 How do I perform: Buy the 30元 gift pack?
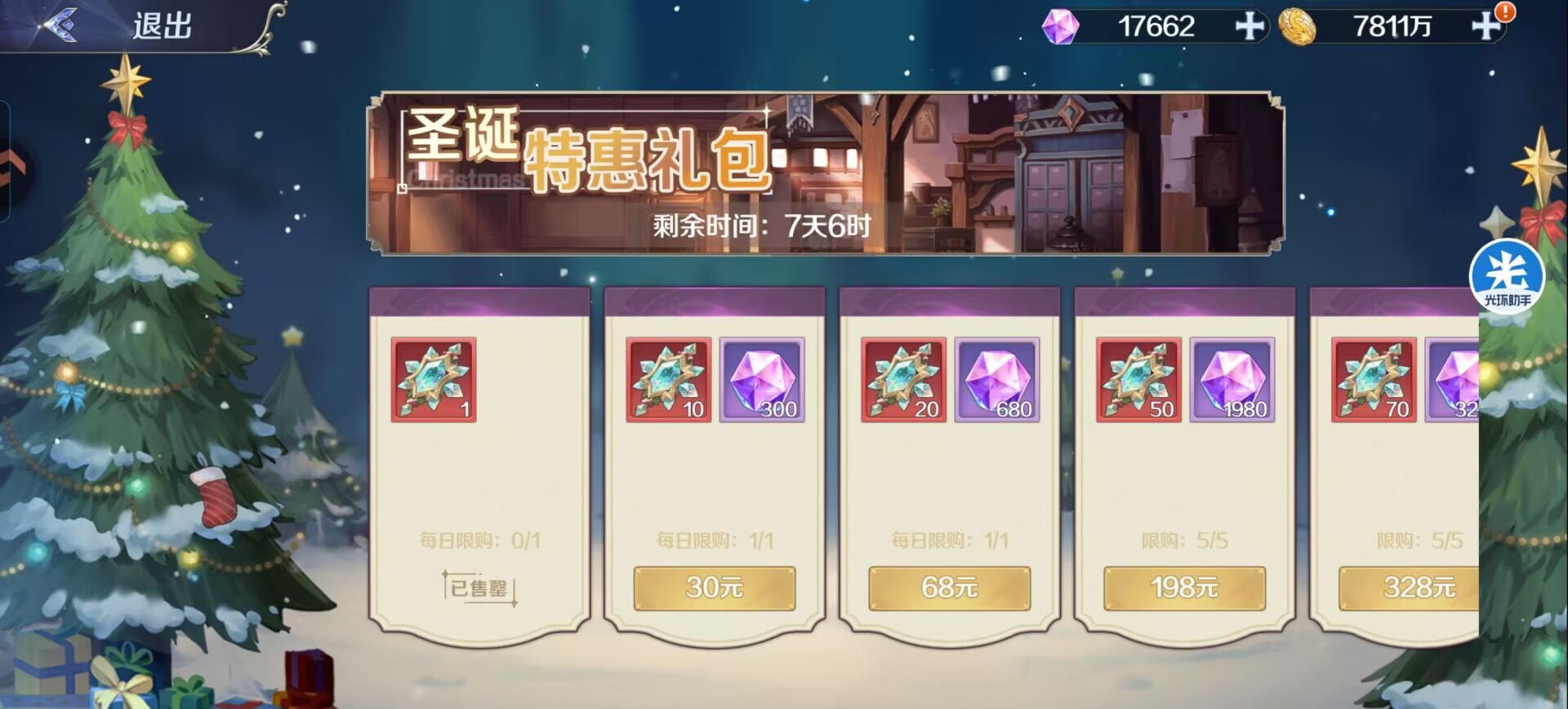coord(715,587)
